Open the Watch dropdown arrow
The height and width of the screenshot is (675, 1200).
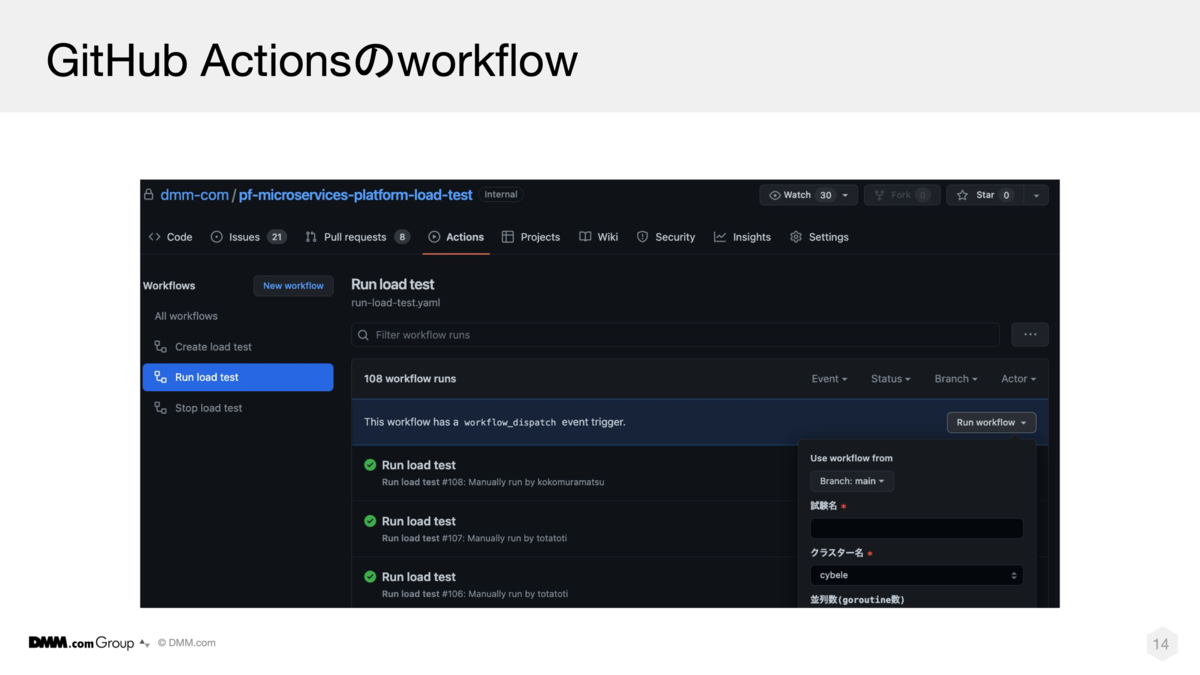[845, 195]
